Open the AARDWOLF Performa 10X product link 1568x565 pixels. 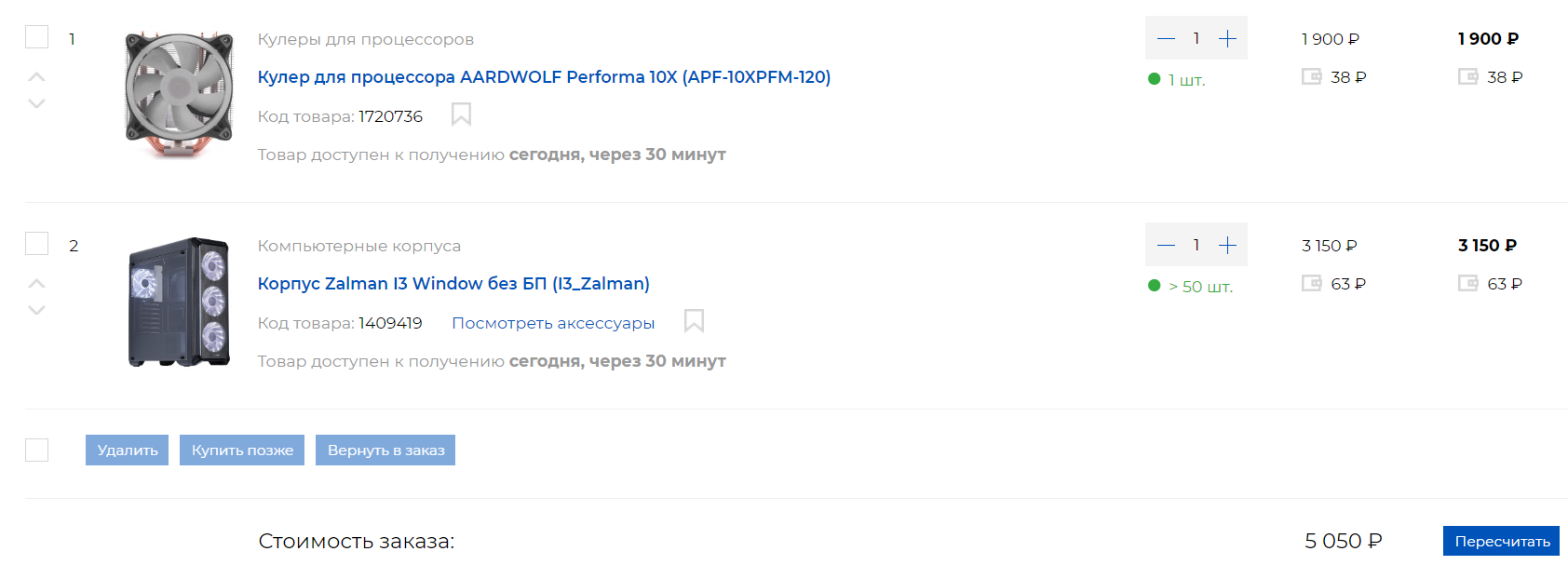coord(544,77)
